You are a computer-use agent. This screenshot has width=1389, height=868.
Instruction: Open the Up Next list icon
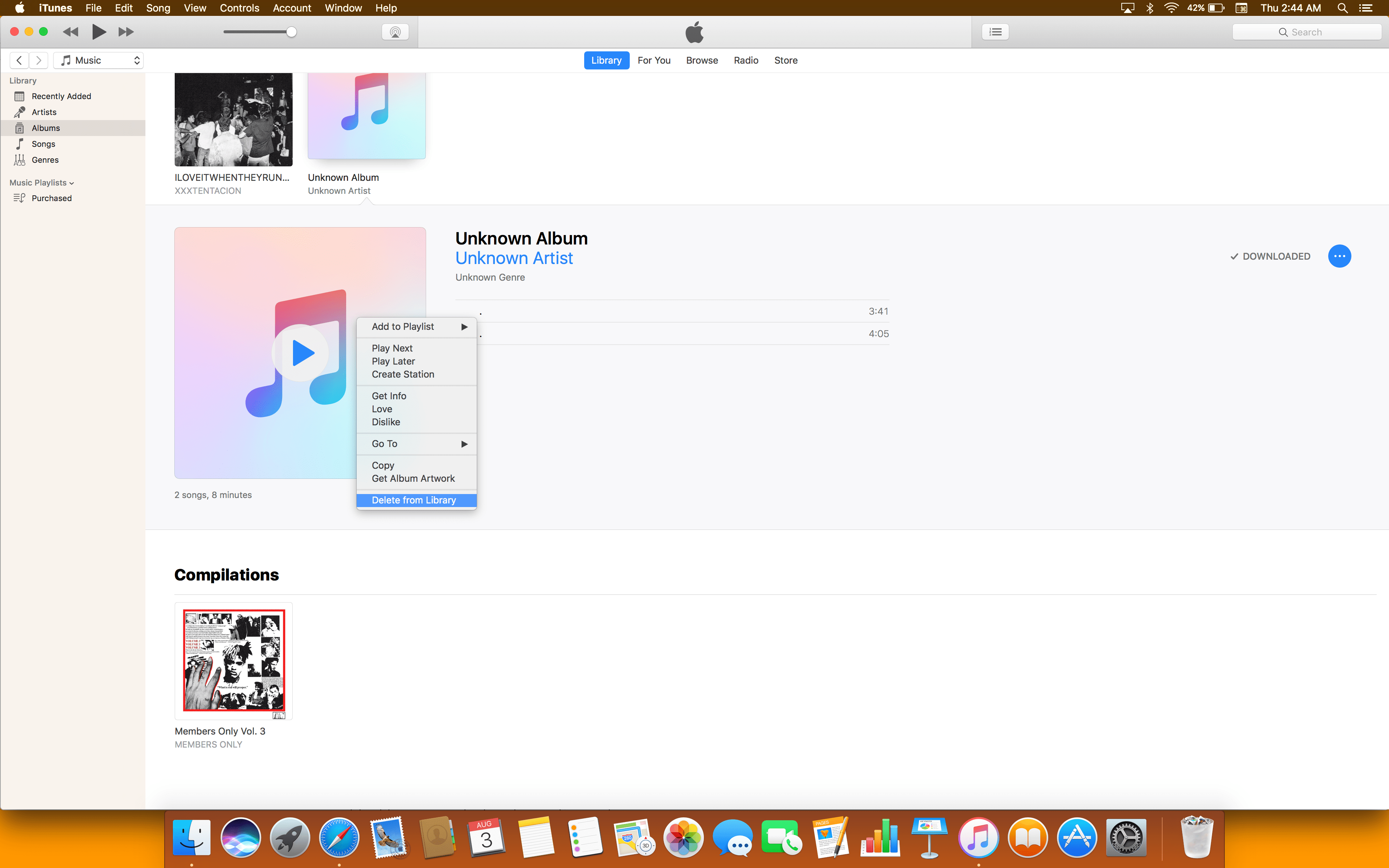pos(995,32)
